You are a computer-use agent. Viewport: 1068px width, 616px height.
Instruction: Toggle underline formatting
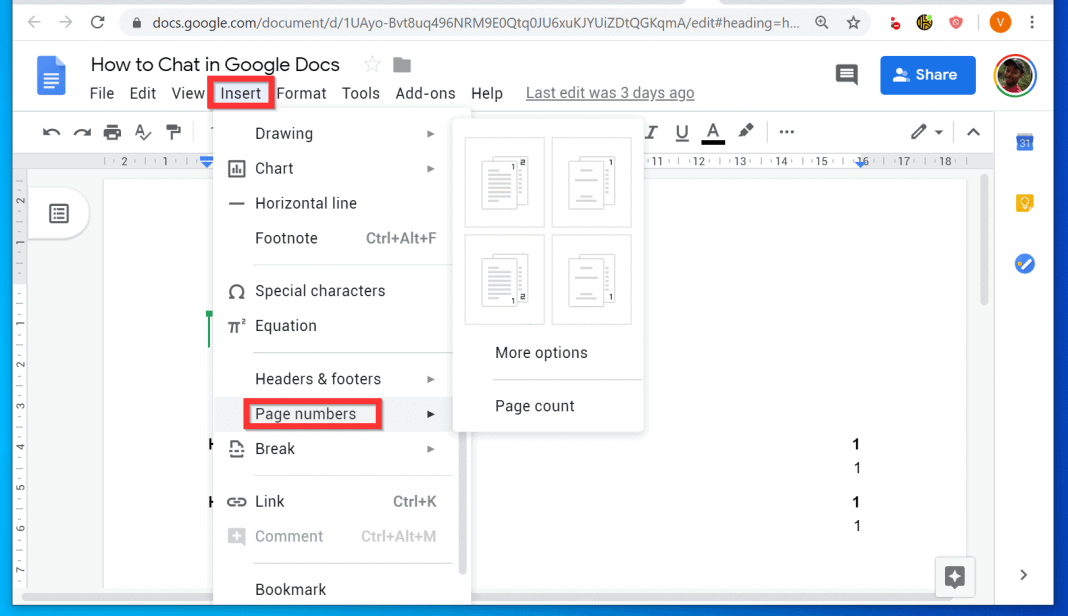[682, 132]
